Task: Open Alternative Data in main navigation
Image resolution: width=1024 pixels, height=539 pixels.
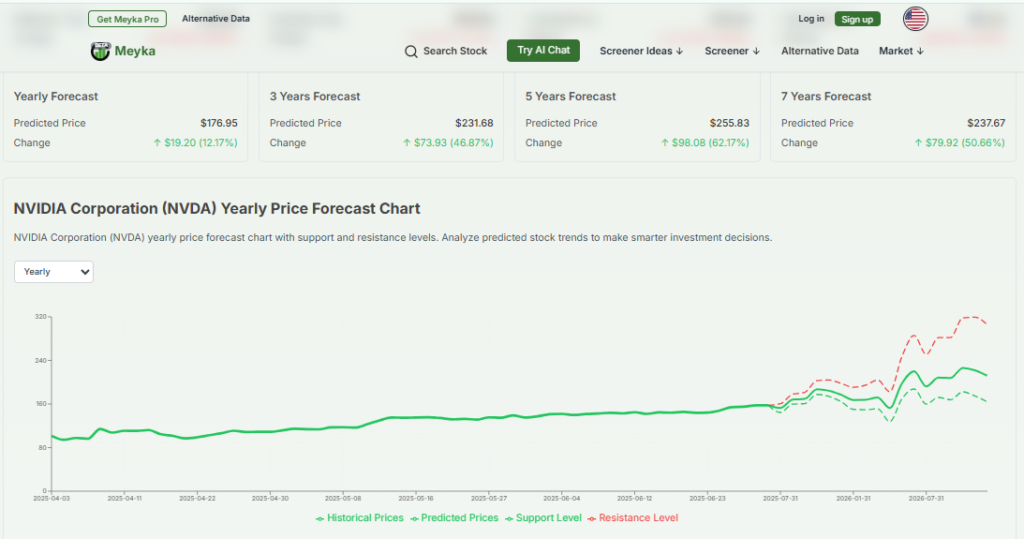Action: pyautogui.click(x=820, y=51)
